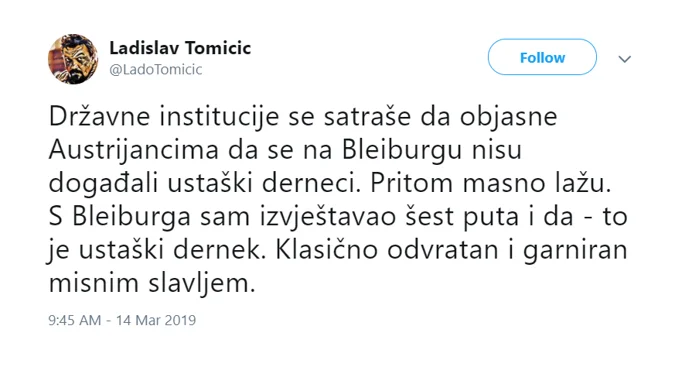Click the tweet line starting 'Državne institucije'
This screenshot has width=676, height=369.
[303, 117]
